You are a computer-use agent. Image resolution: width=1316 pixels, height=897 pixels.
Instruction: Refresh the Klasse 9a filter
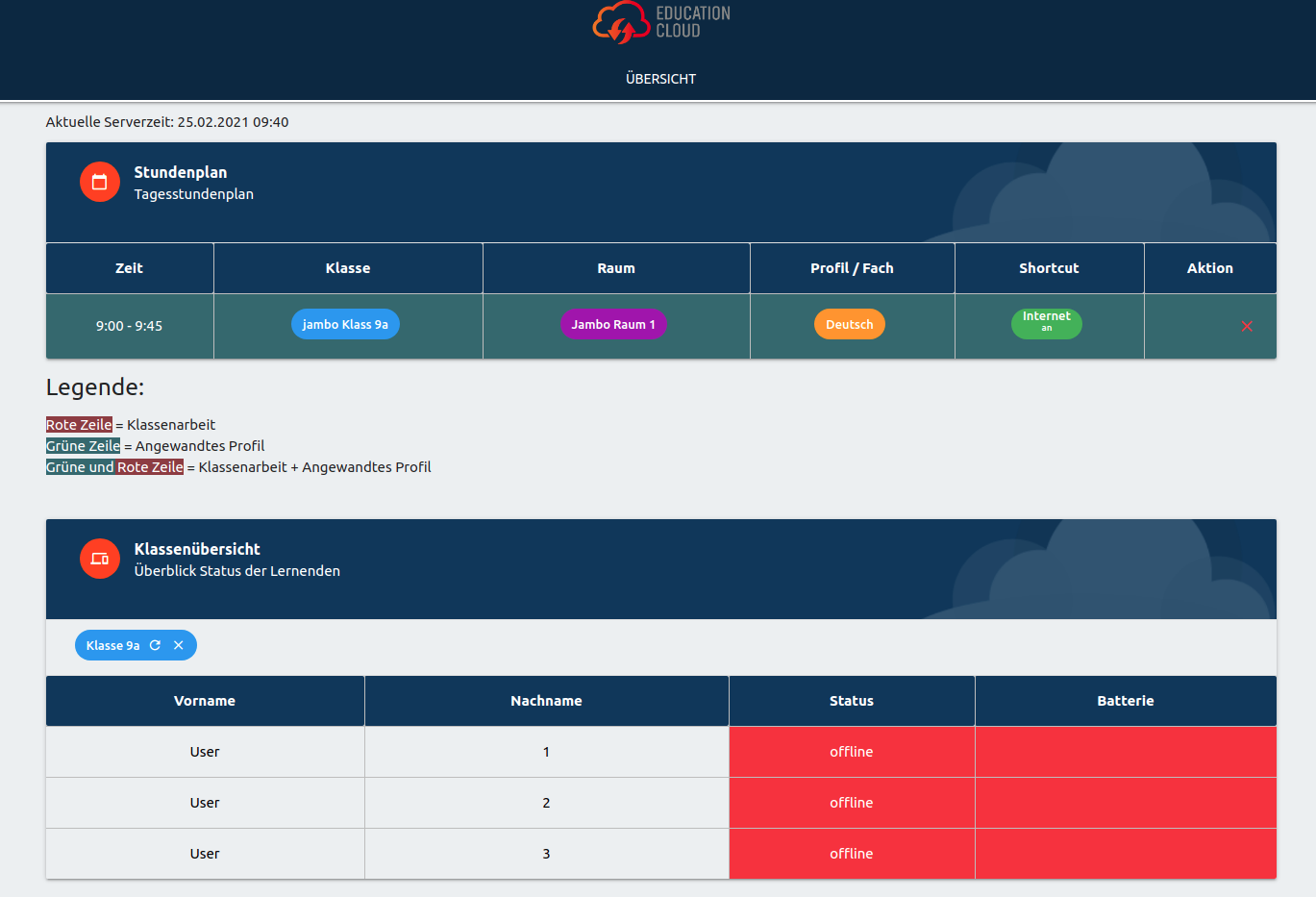pos(153,645)
